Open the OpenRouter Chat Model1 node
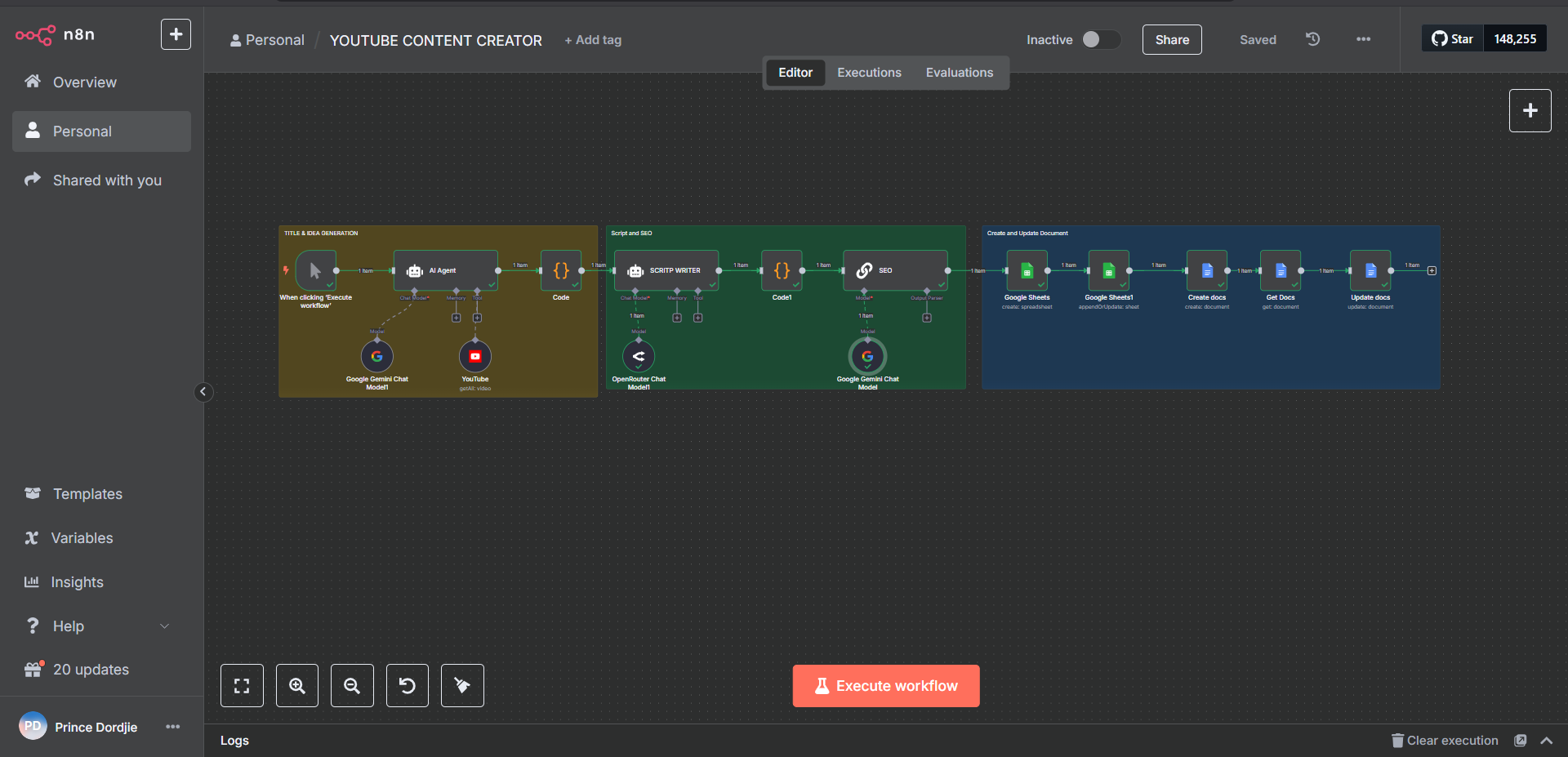This screenshot has height=757, width=1568. point(639,356)
